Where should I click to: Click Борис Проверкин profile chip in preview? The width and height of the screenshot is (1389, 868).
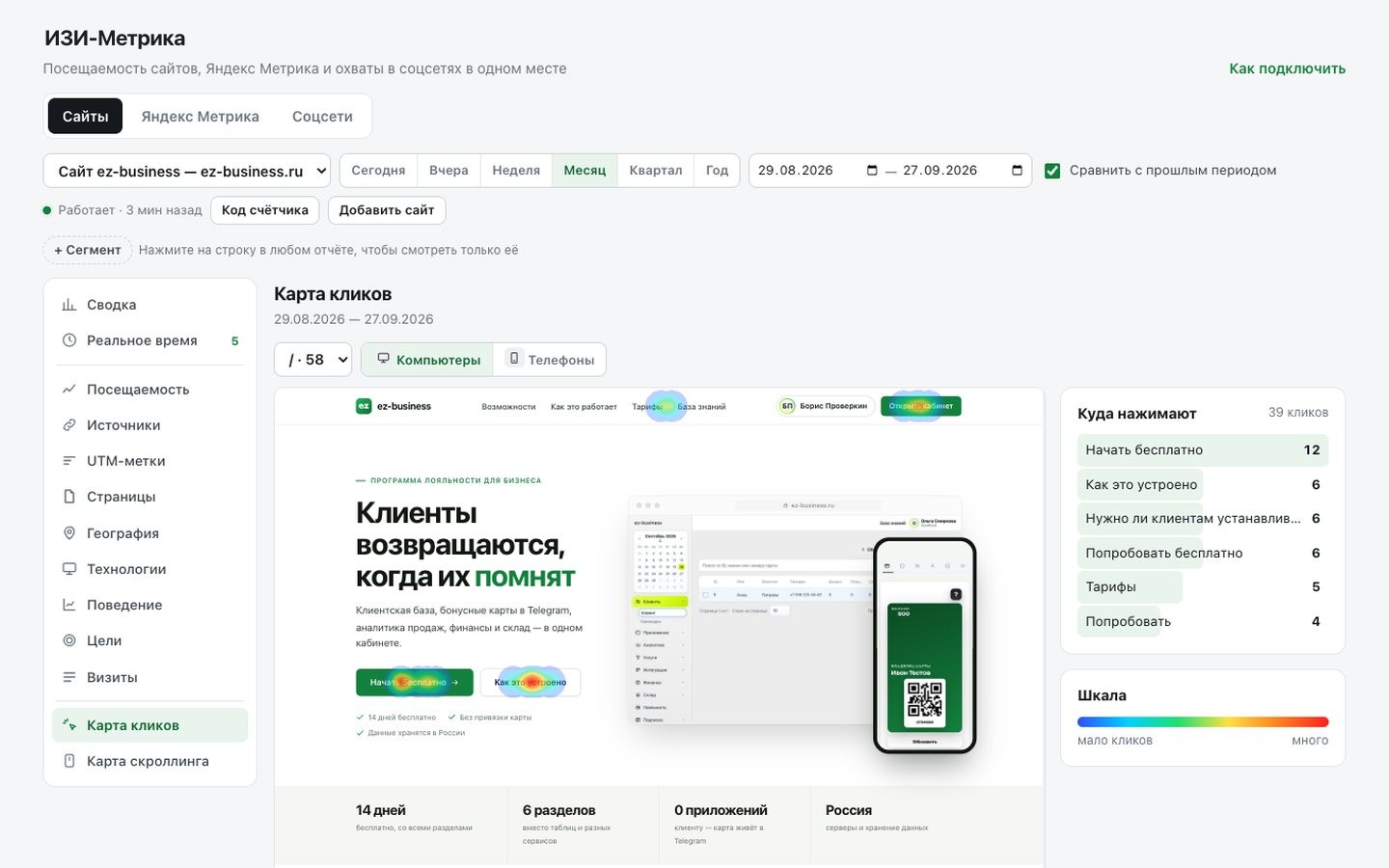click(x=826, y=406)
